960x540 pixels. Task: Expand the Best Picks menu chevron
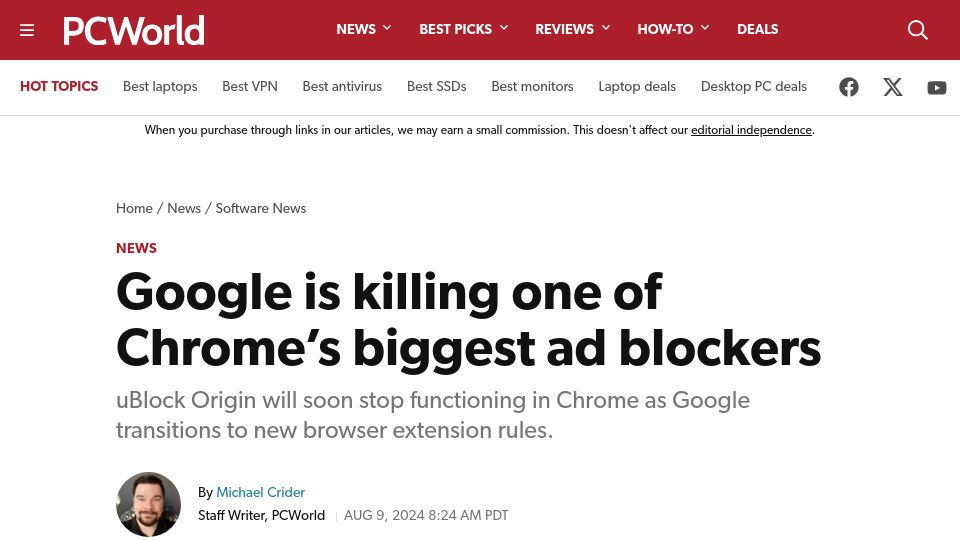tap(504, 28)
